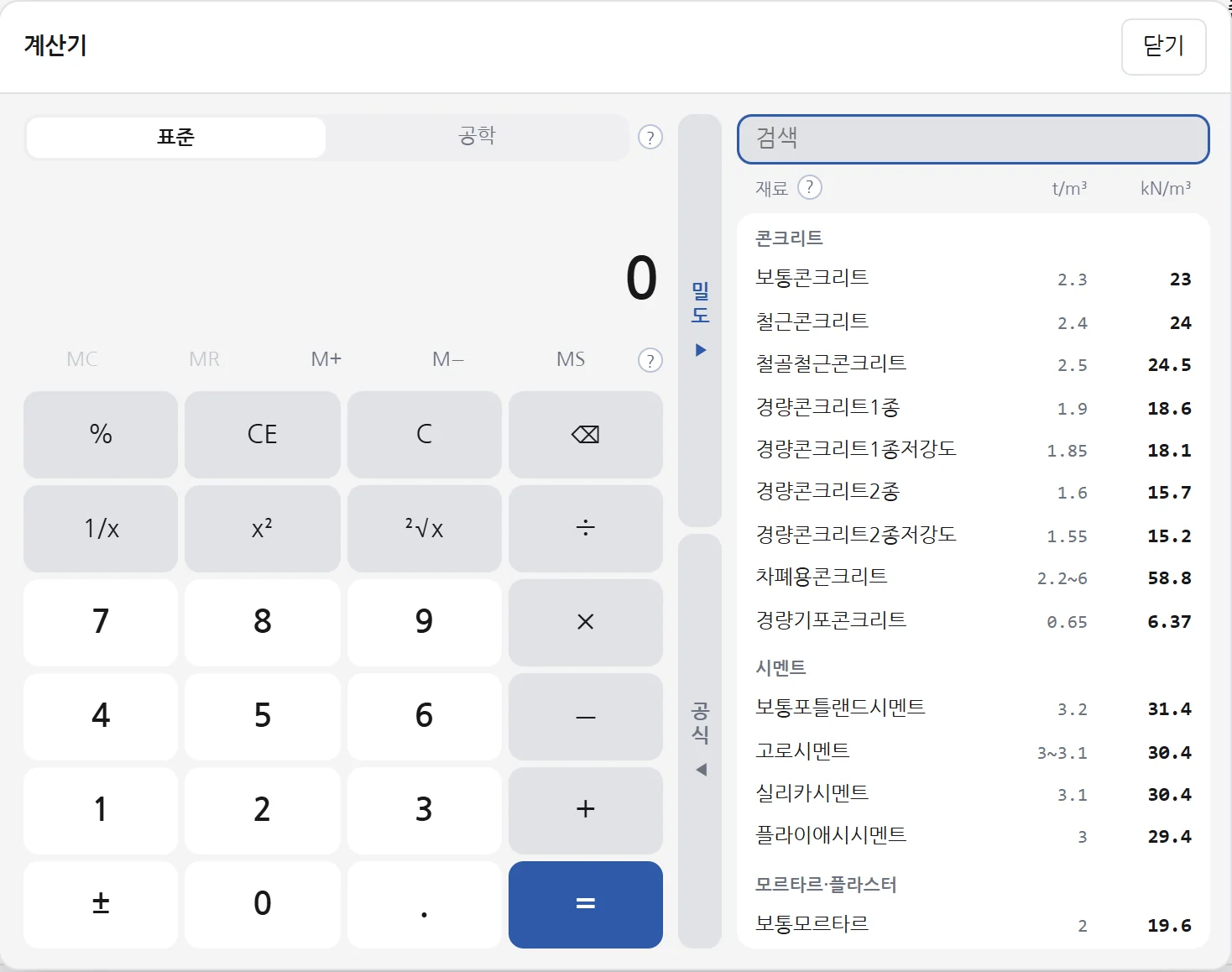Click the square root key
Viewport: 1232px width, 972px height.
(x=425, y=528)
